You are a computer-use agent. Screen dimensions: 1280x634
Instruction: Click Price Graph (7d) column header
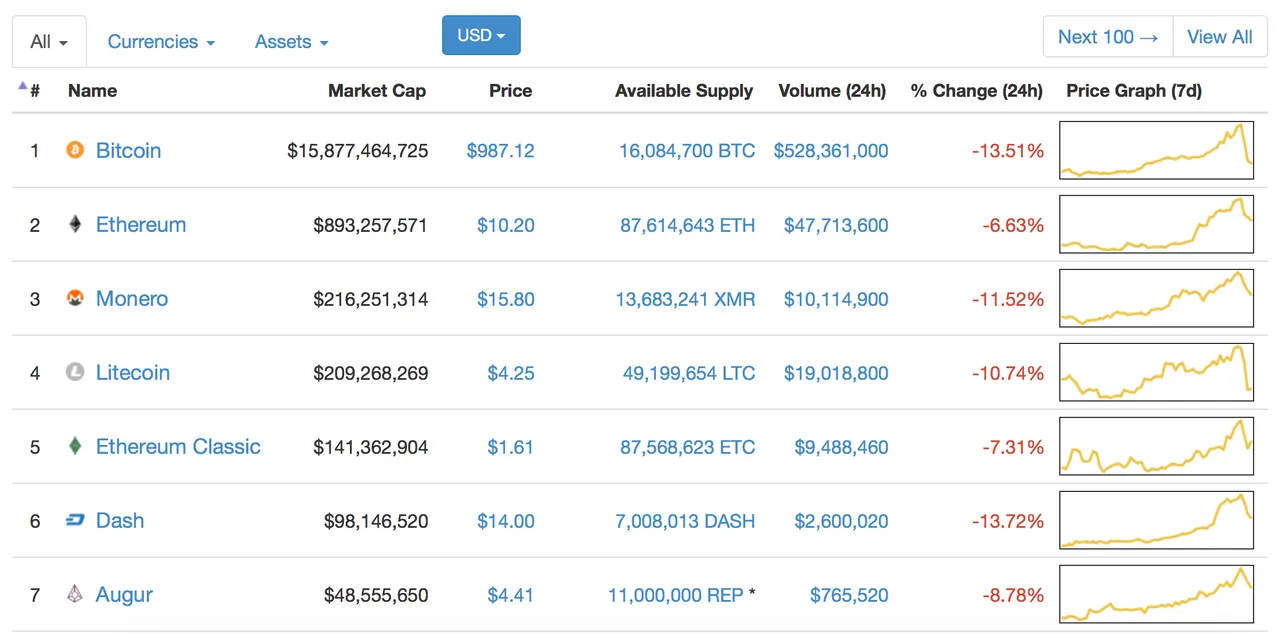click(1134, 91)
